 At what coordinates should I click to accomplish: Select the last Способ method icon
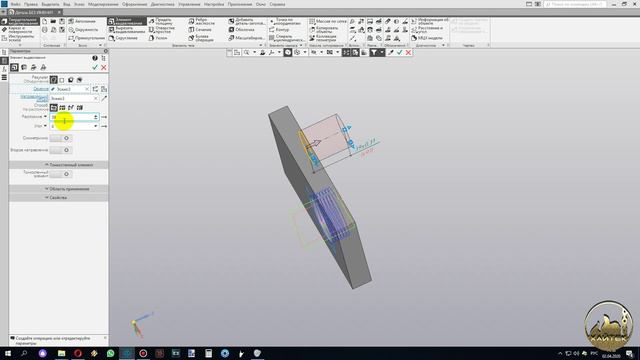pyautogui.click(x=80, y=107)
